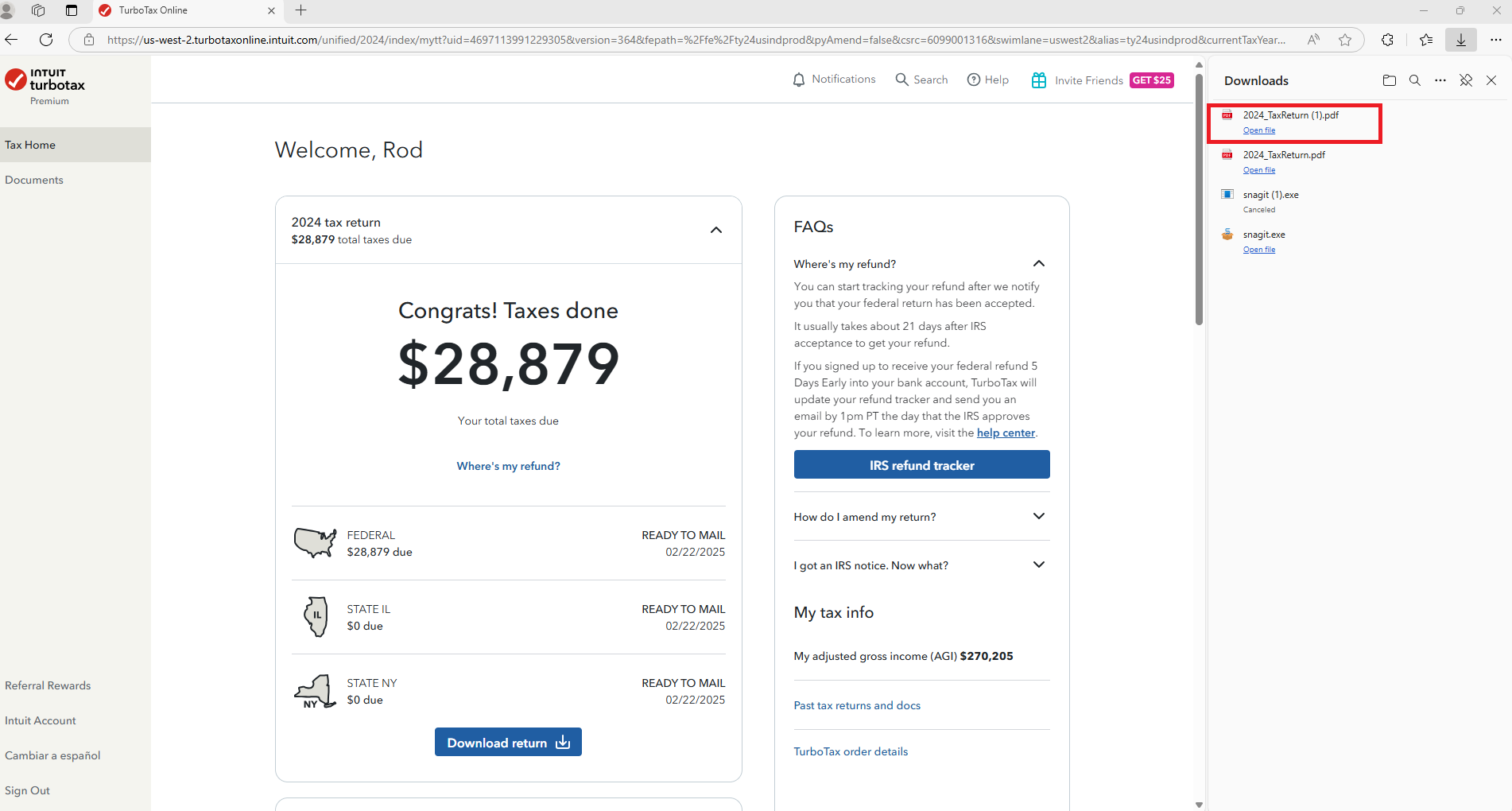Pin the Downloads panel
Viewport: 1512px width, 811px height.
pos(1466,80)
